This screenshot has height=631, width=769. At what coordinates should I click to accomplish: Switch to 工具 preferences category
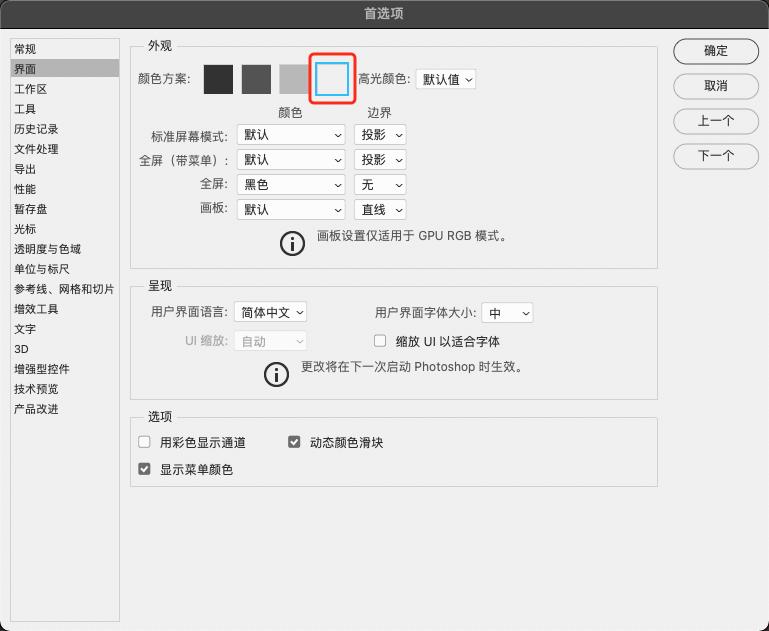pos(65,109)
